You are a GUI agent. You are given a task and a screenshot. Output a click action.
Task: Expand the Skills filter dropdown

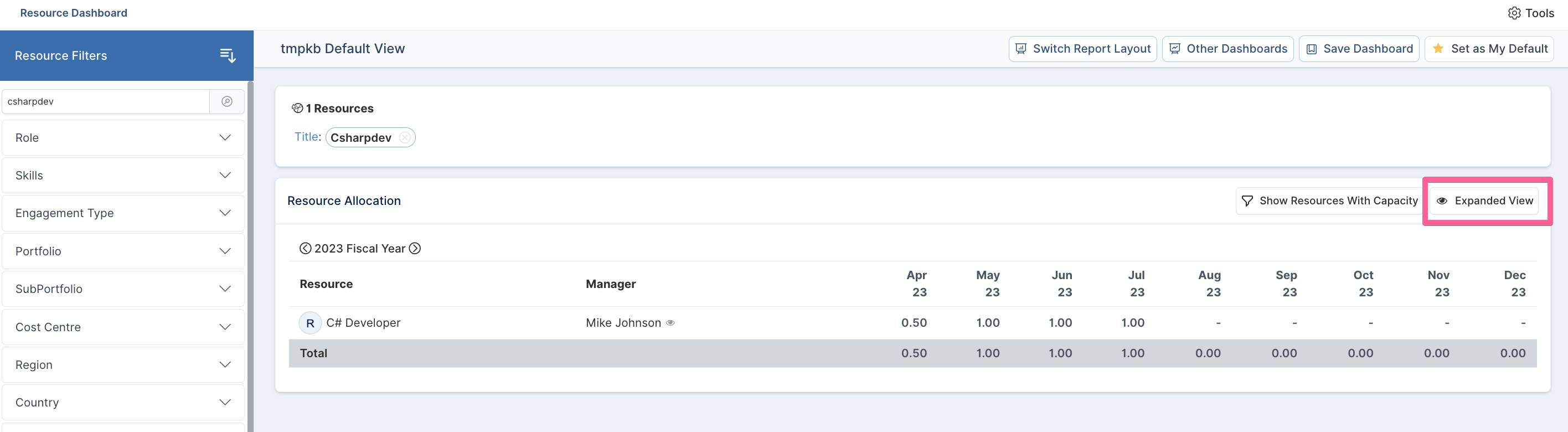point(123,176)
